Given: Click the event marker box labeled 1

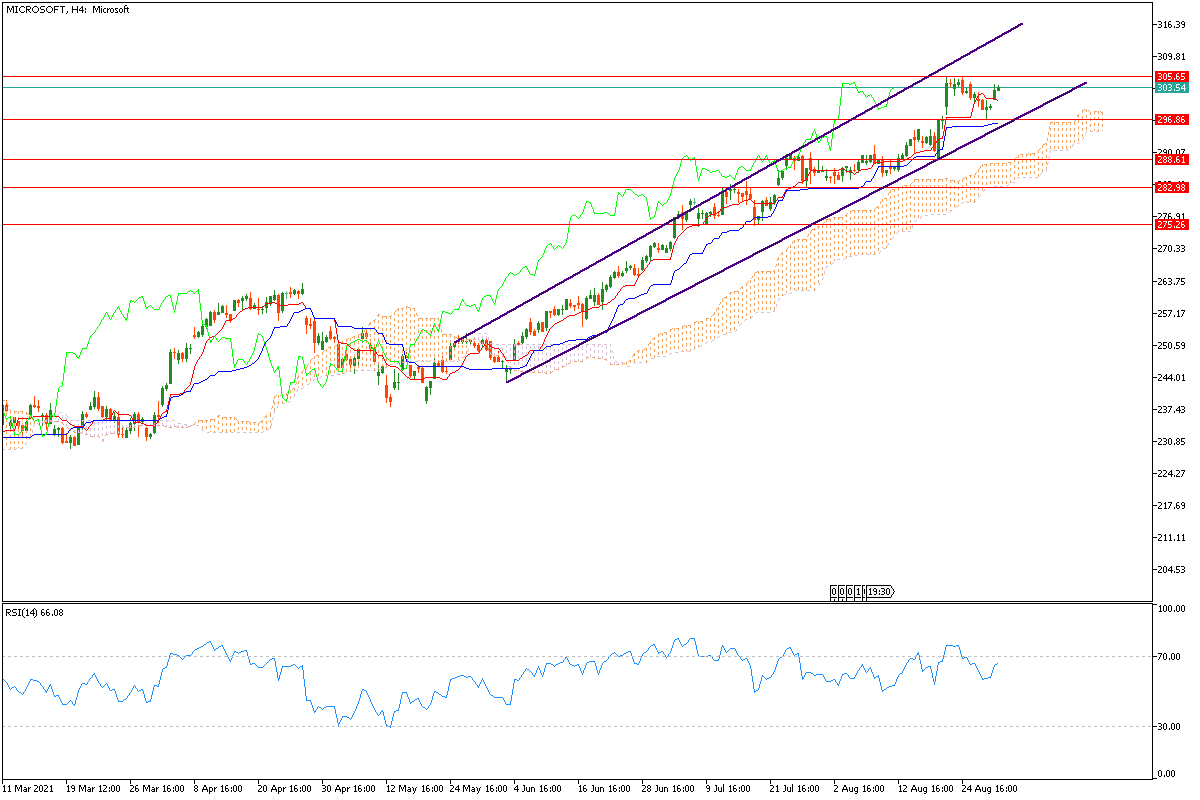Looking at the screenshot, I should coord(857,591).
